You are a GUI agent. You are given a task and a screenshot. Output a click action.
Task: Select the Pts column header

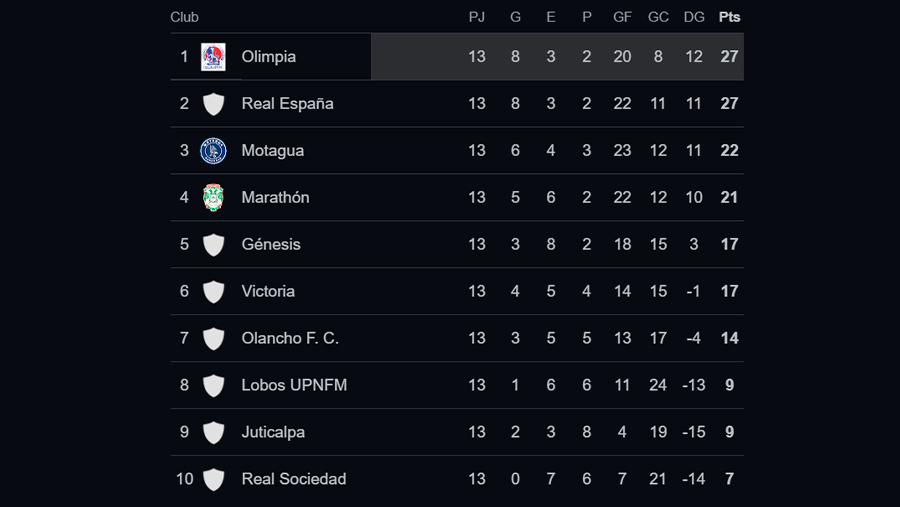pyautogui.click(x=730, y=17)
